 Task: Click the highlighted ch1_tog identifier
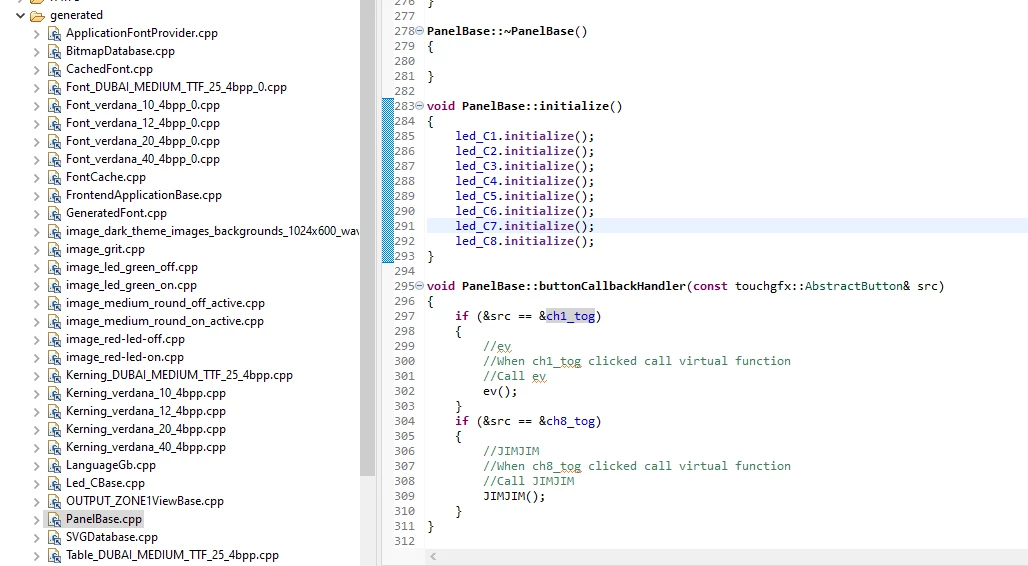click(570, 316)
